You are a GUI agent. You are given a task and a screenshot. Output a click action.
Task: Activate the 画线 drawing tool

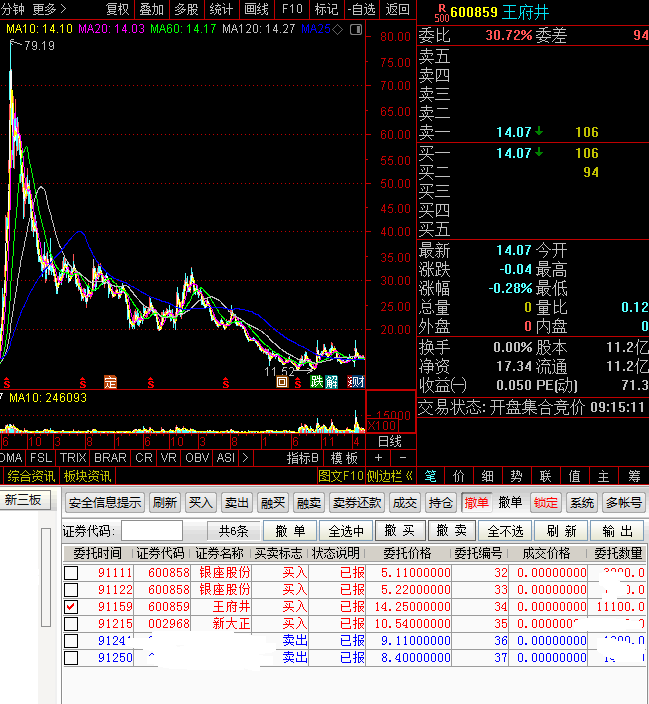pyautogui.click(x=256, y=9)
